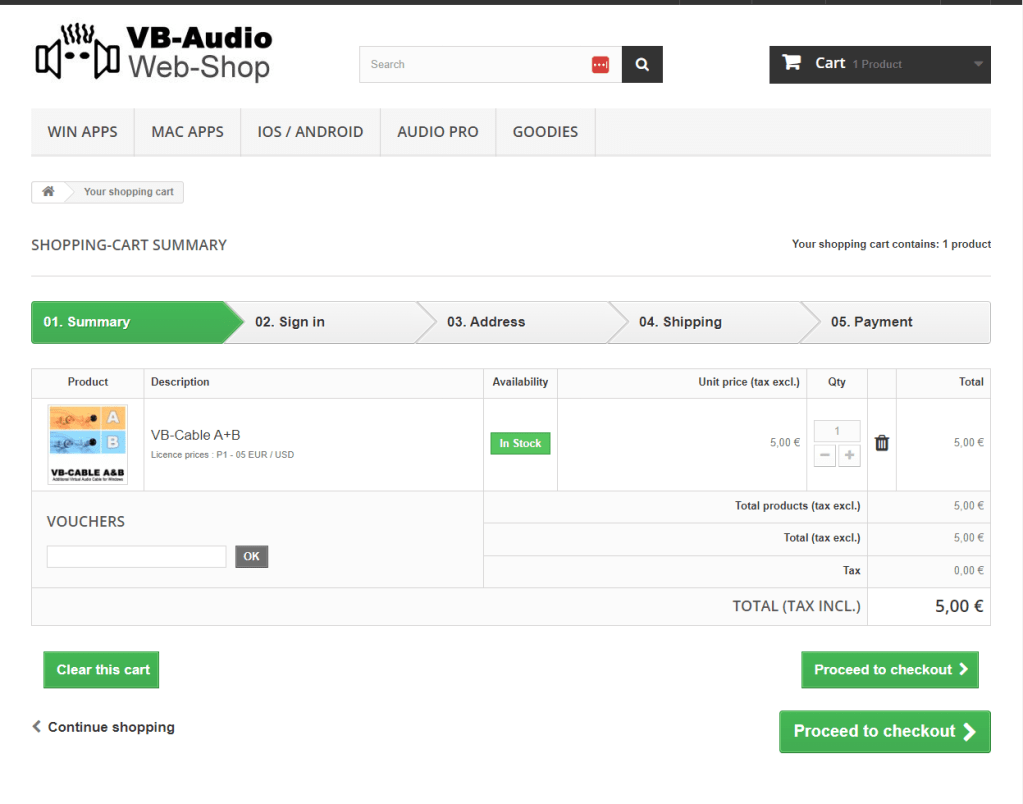
Task: Open the GOODIES menu
Action: 545,132
